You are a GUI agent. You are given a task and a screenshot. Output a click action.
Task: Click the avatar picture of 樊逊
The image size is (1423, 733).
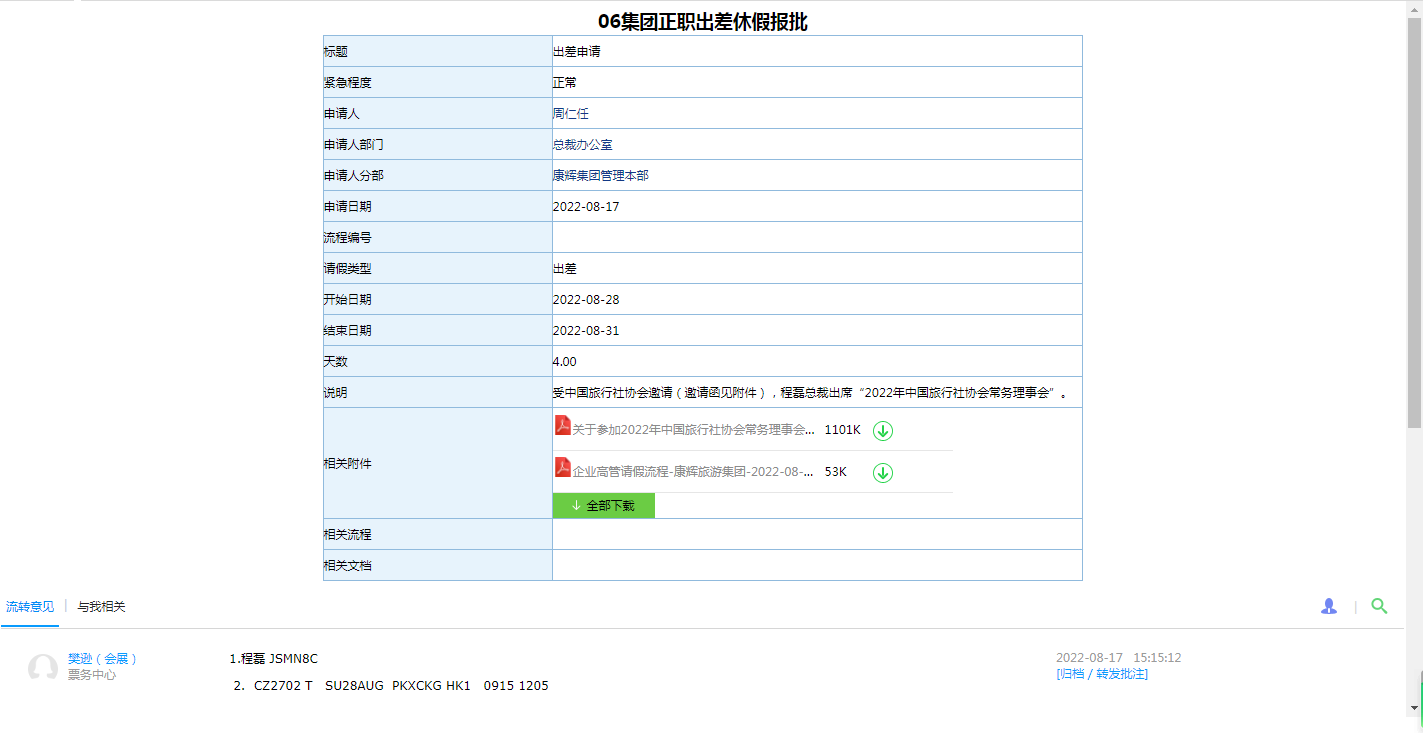pos(42,668)
